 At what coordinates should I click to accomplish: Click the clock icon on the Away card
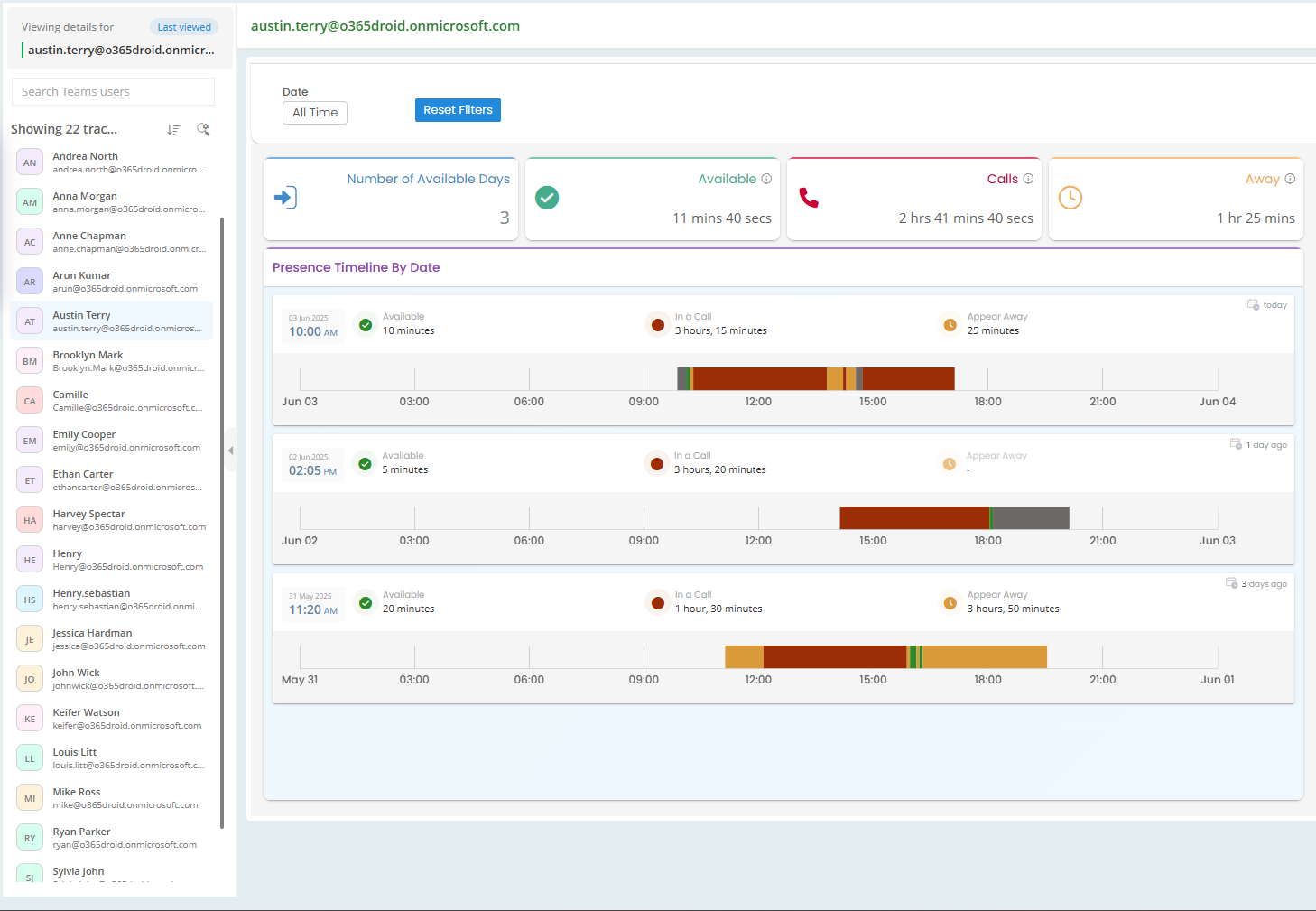(1070, 198)
